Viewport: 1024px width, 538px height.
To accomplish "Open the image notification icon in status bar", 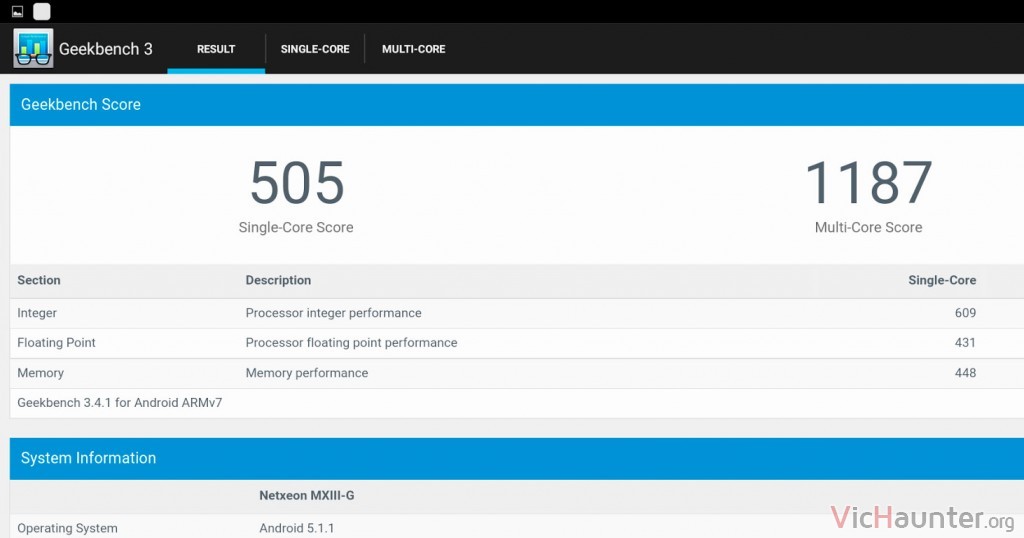I will click(x=18, y=11).
